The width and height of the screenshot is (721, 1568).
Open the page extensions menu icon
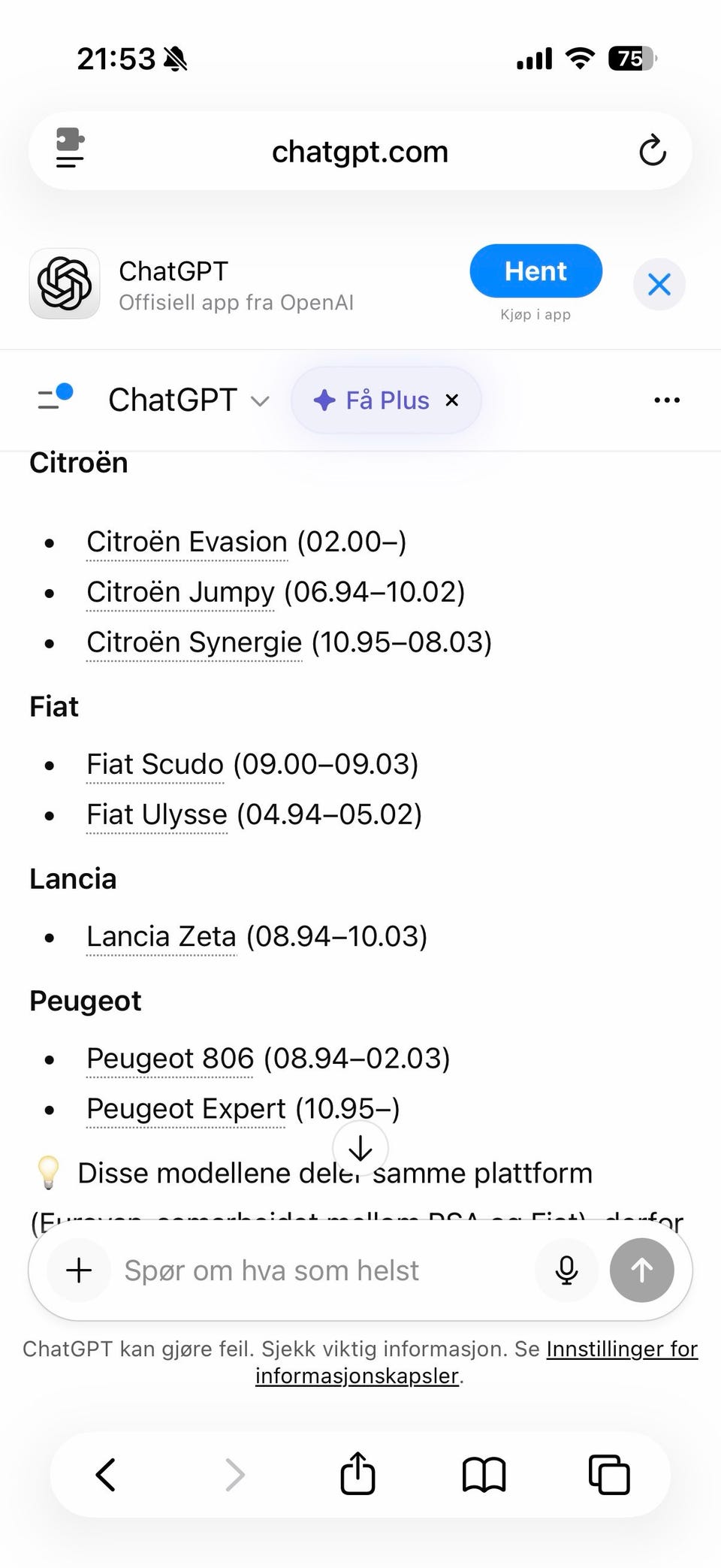click(70, 148)
